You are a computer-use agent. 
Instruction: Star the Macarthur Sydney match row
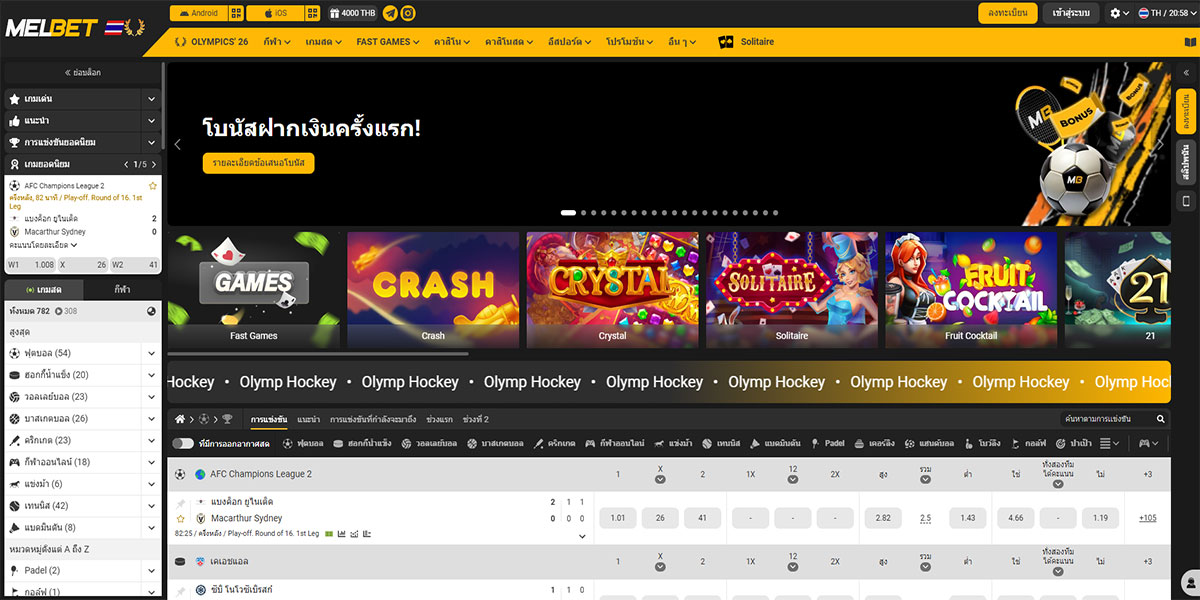pyautogui.click(x=181, y=519)
